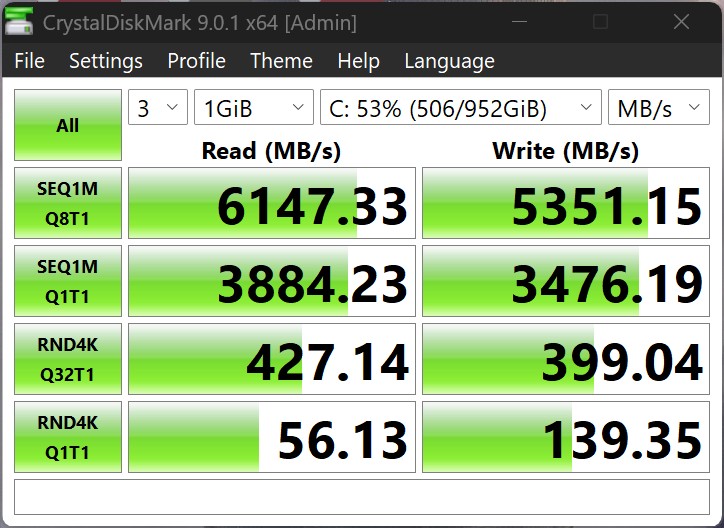Screen dimensions: 724x528
Task: Open the C: 53% drive selection dropdown
Action: click(x=461, y=107)
